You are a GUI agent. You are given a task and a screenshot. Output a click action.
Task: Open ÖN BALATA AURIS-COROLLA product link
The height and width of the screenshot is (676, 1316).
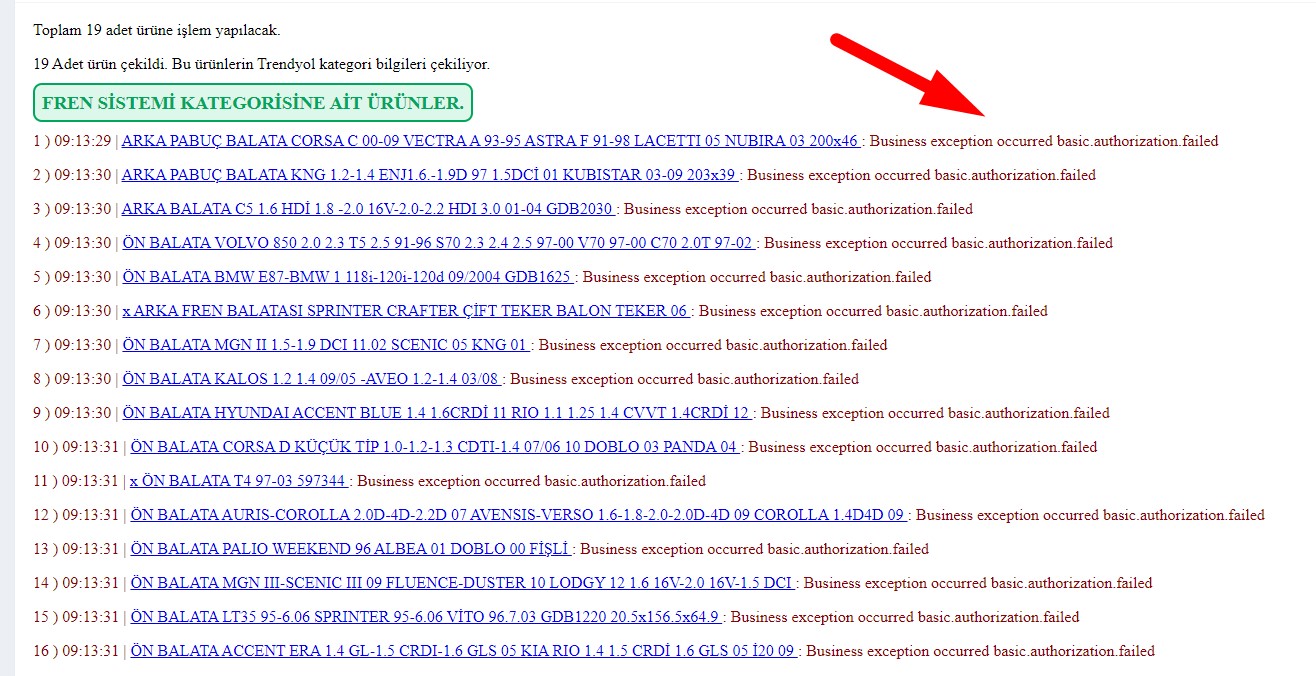pos(518,515)
